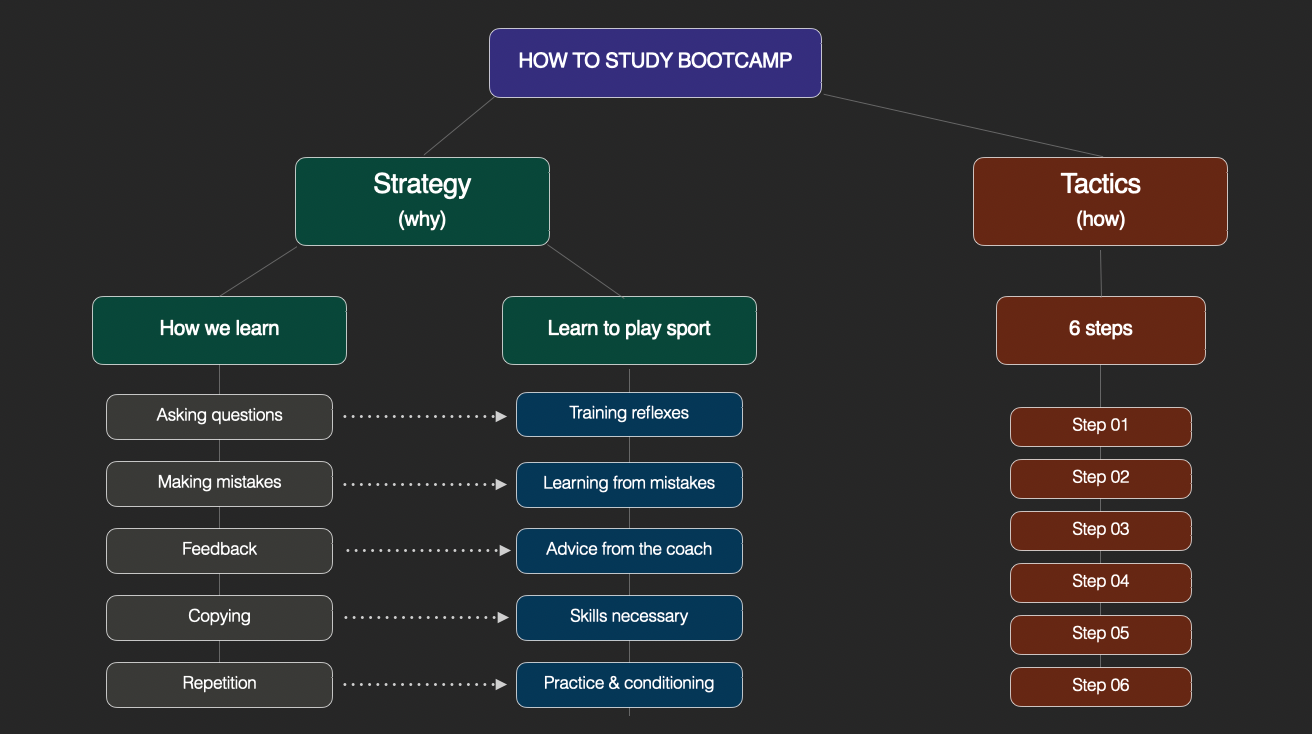The image size is (1312, 734).
Task: Click the Step 04 node
Action: coord(1101,583)
